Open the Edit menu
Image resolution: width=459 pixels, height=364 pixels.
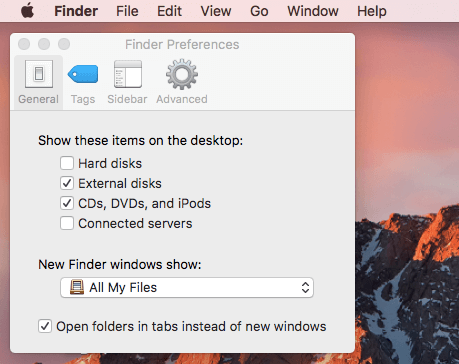(169, 11)
